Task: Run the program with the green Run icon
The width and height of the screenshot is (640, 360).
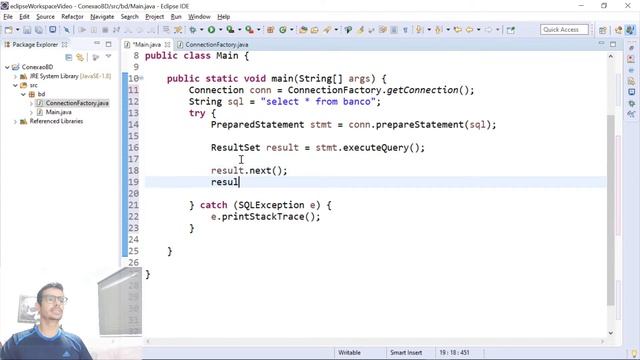Action: (211, 30)
